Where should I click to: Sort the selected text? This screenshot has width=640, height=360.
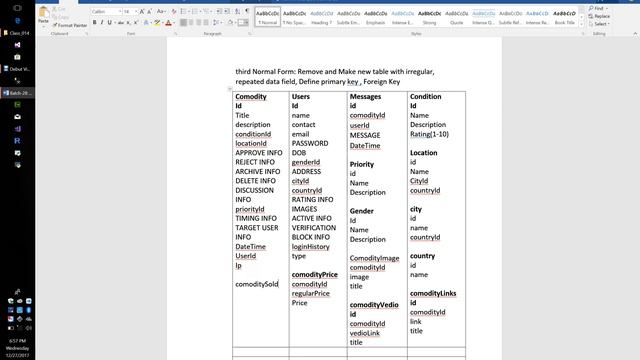coord(237,11)
